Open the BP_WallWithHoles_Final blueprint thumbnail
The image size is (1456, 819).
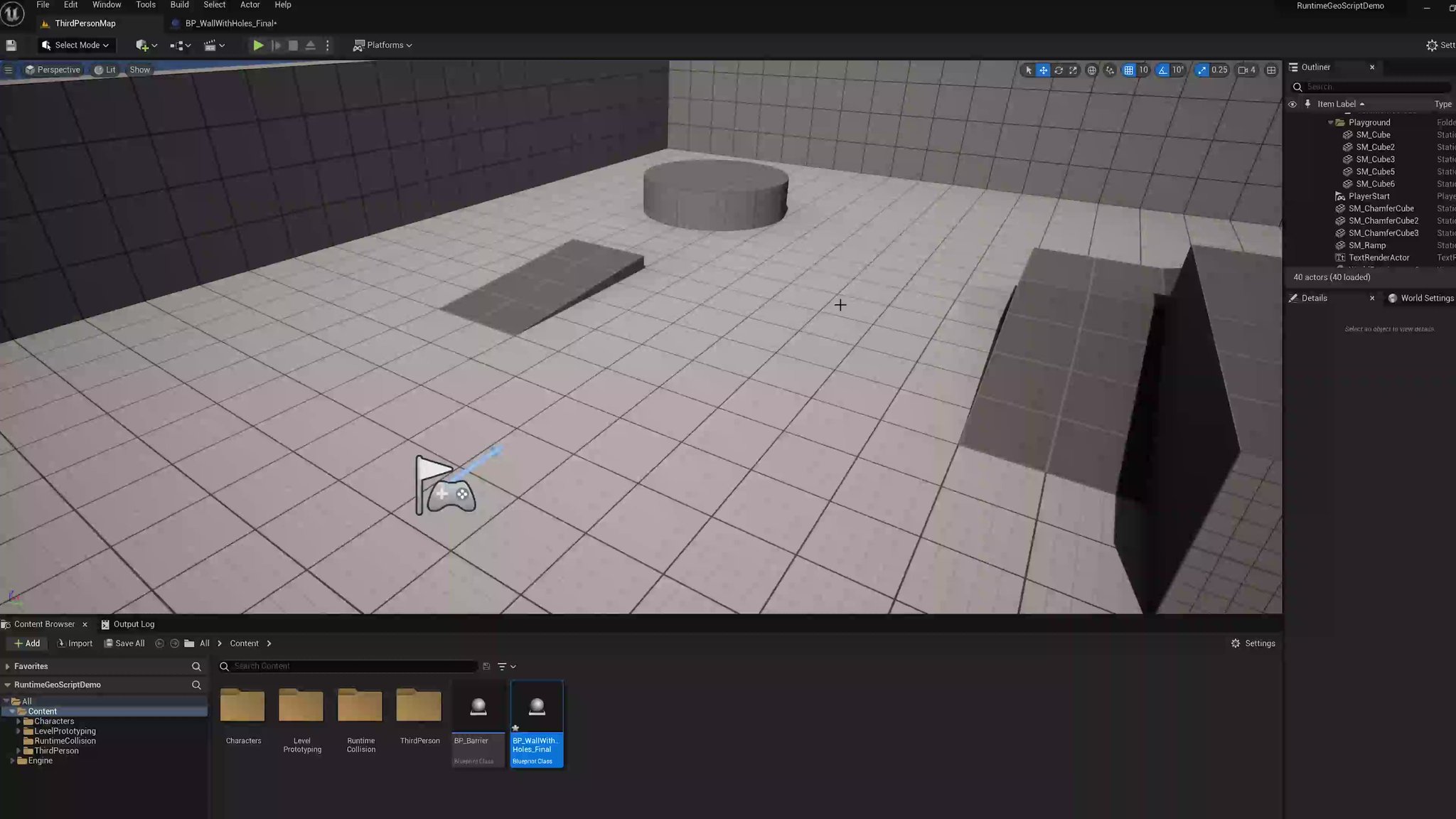(537, 707)
